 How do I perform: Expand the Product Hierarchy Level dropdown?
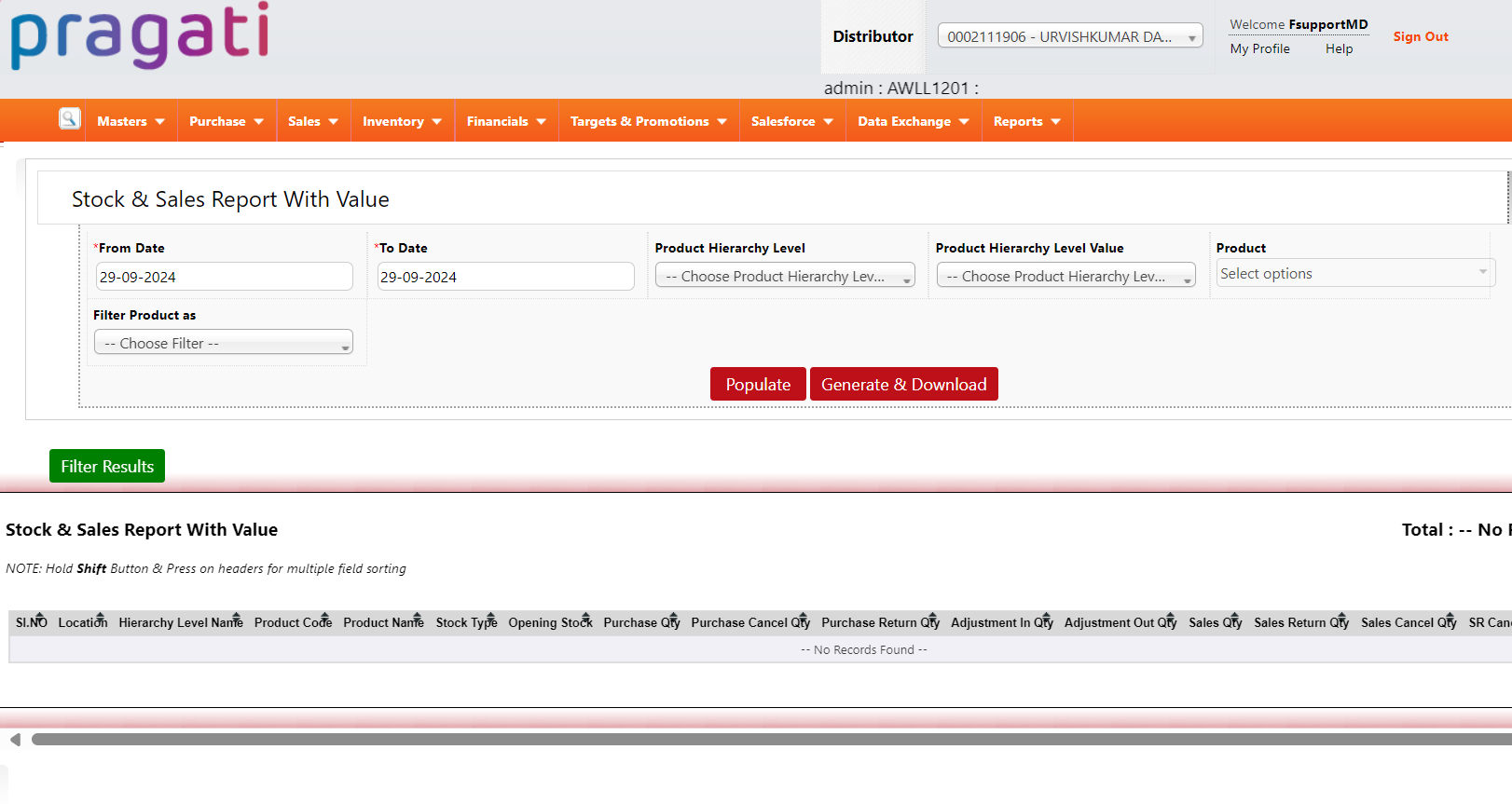tap(785, 276)
